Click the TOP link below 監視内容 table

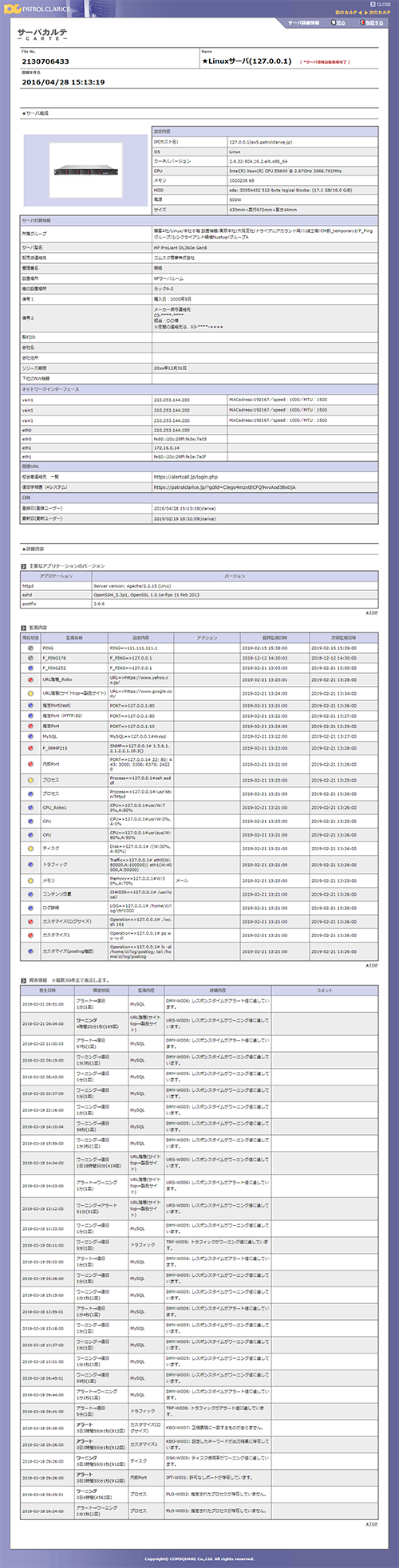pyautogui.click(x=372, y=965)
